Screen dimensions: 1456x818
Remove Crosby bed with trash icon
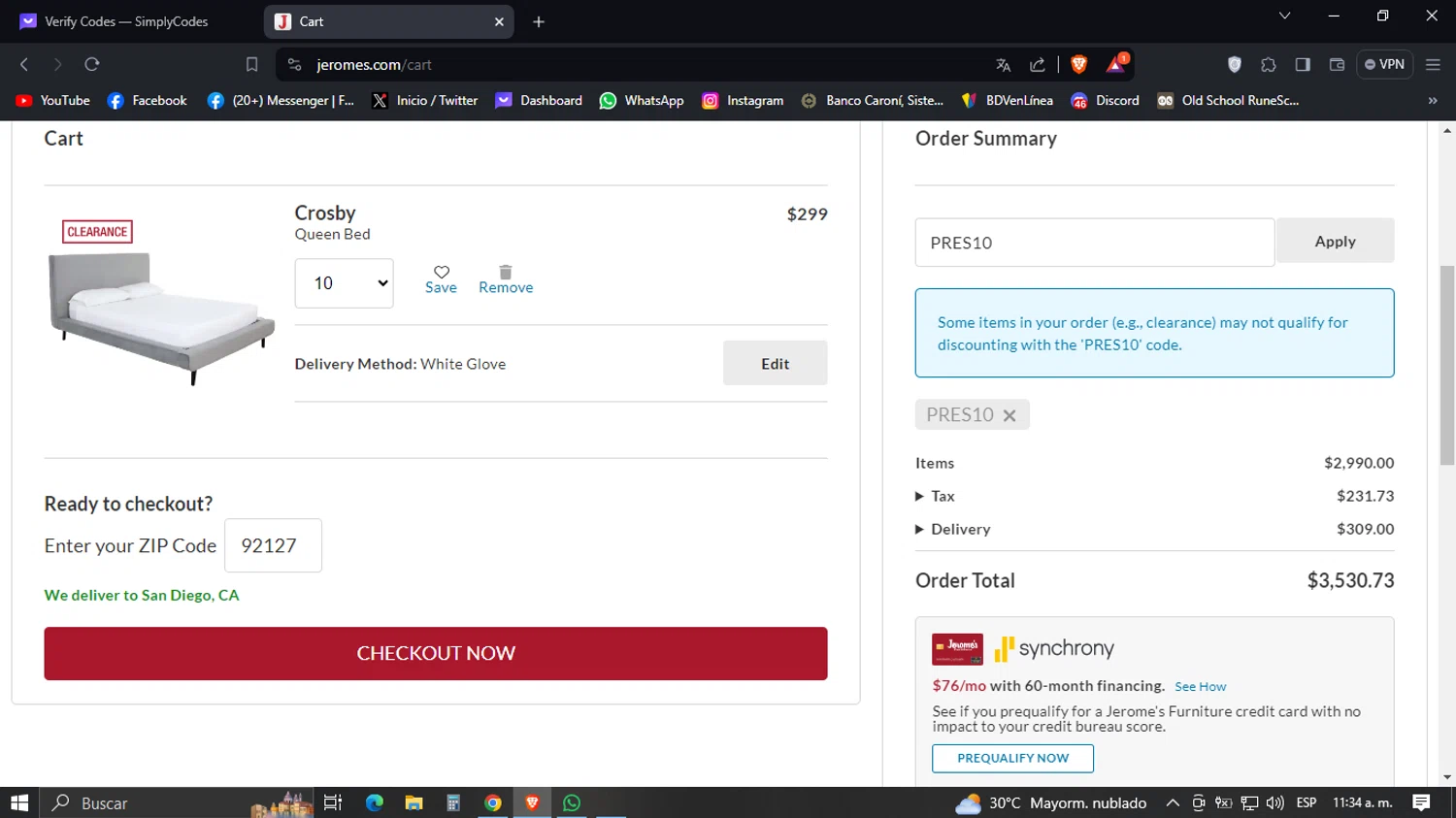[506, 279]
